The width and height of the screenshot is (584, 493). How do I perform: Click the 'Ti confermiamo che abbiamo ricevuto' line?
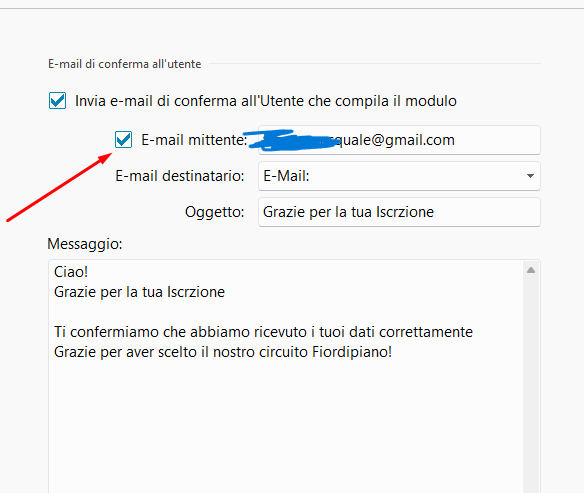(x=263, y=332)
